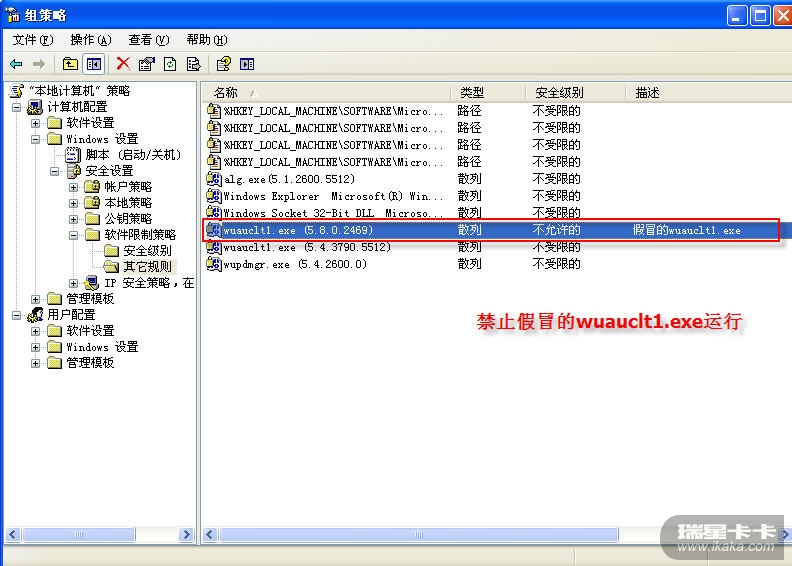Open the 文件(F) menu

tap(33, 39)
